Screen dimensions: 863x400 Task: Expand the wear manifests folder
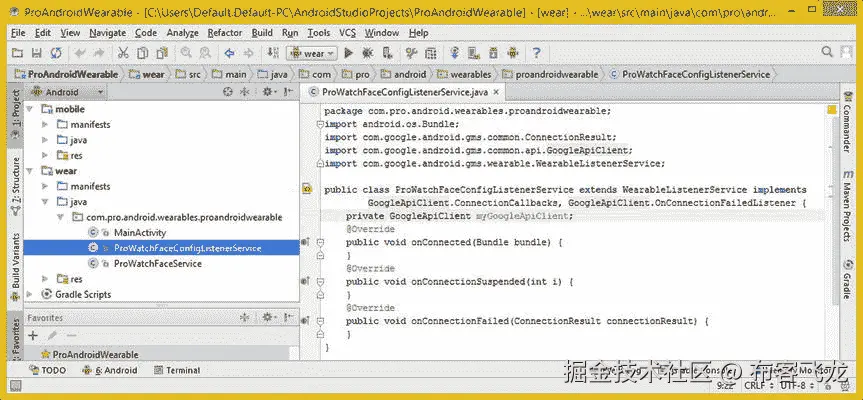pyautogui.click(x=46, y=186)
